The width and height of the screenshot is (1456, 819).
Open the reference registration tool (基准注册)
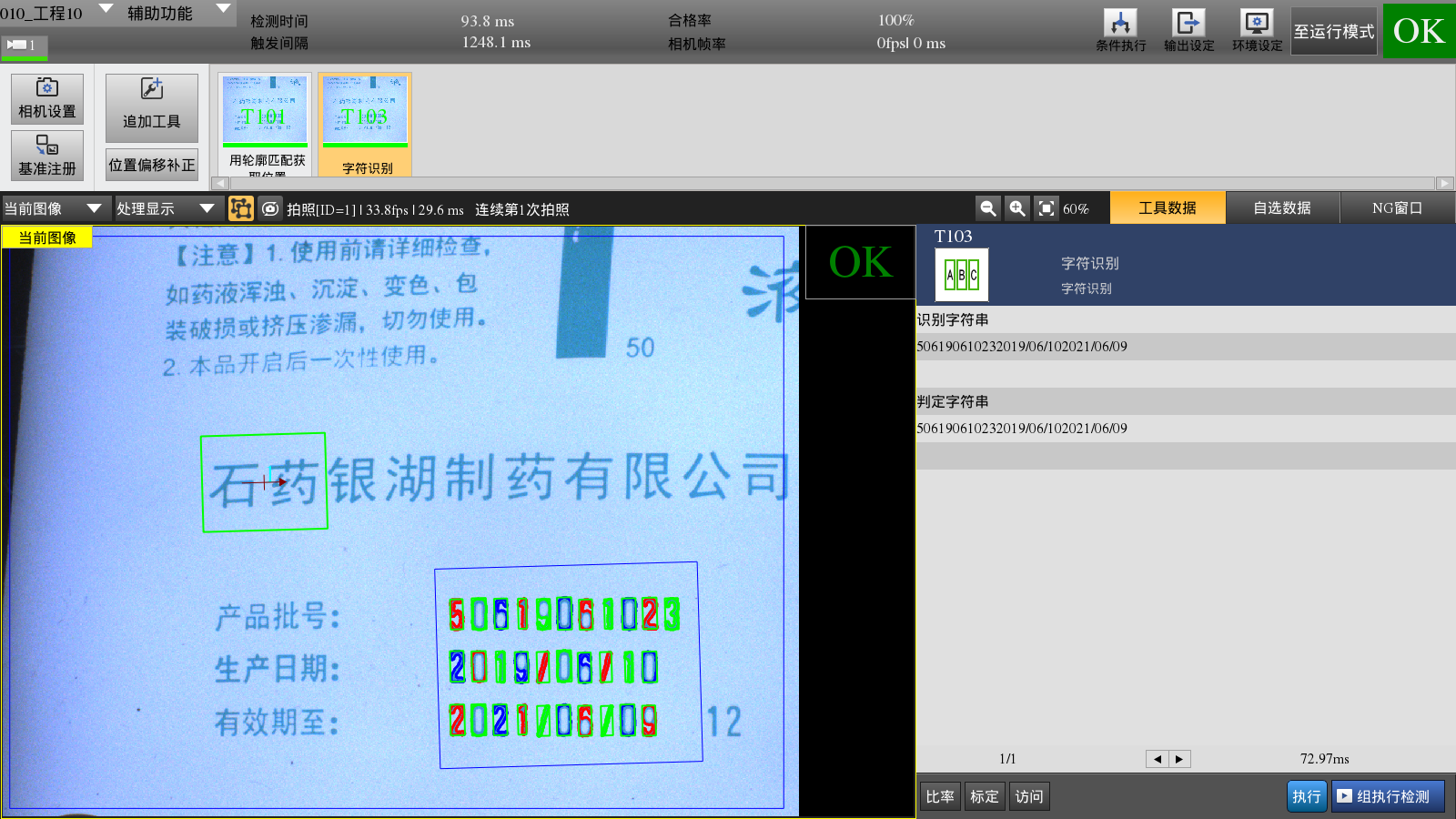tap(46, 155)
